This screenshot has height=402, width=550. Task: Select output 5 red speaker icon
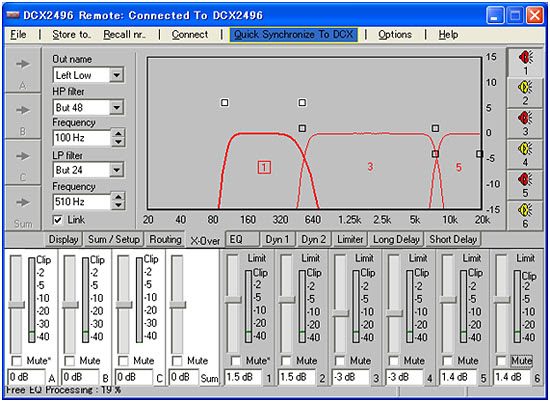coord(525,184)
